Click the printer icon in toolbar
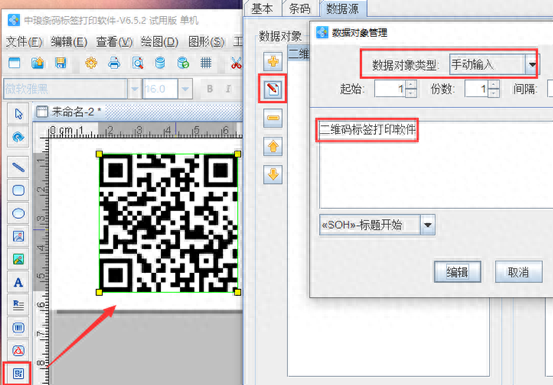This screenshot has width=553, height=385. pos(114,63)
